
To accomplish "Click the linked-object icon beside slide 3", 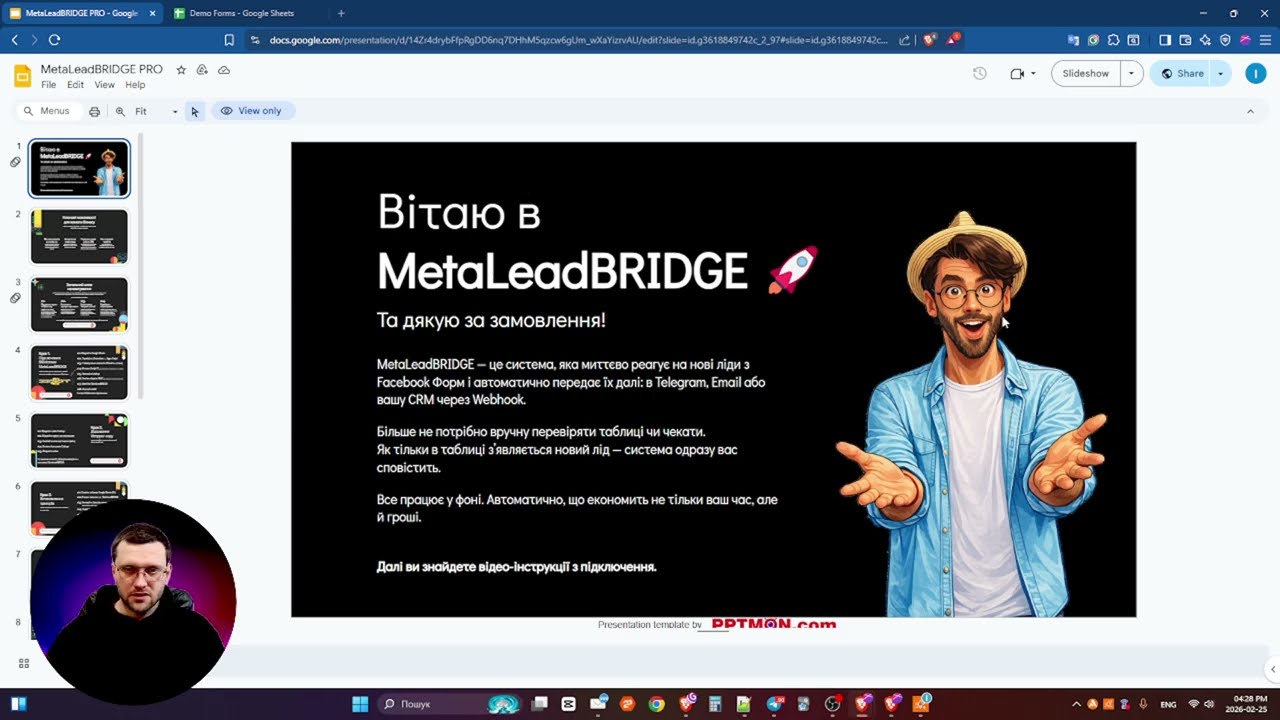I will coord(15,298).
